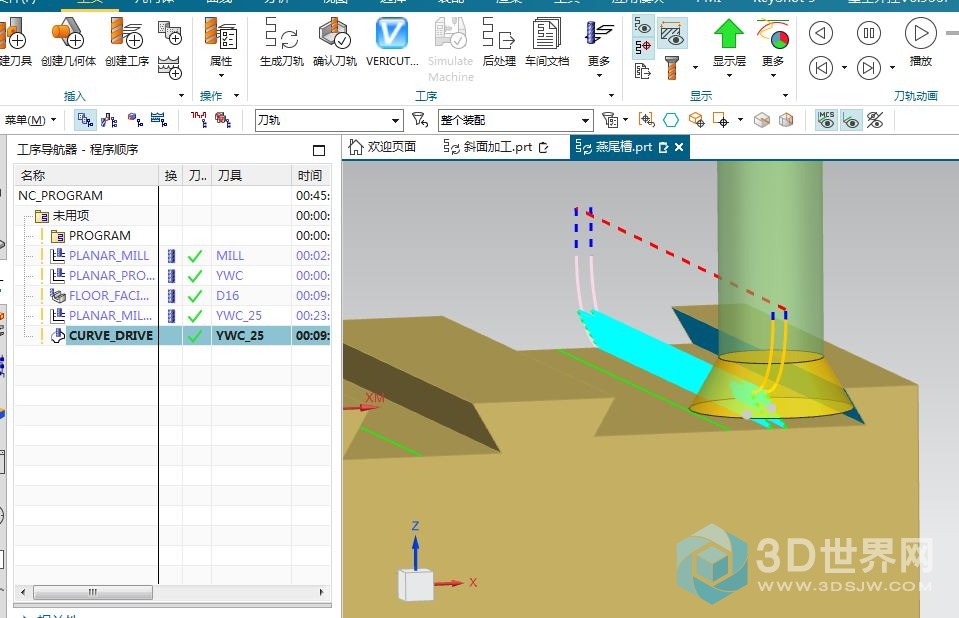
Task: Generate the tool path (生成刀轨)
Action: coord(281,42)
